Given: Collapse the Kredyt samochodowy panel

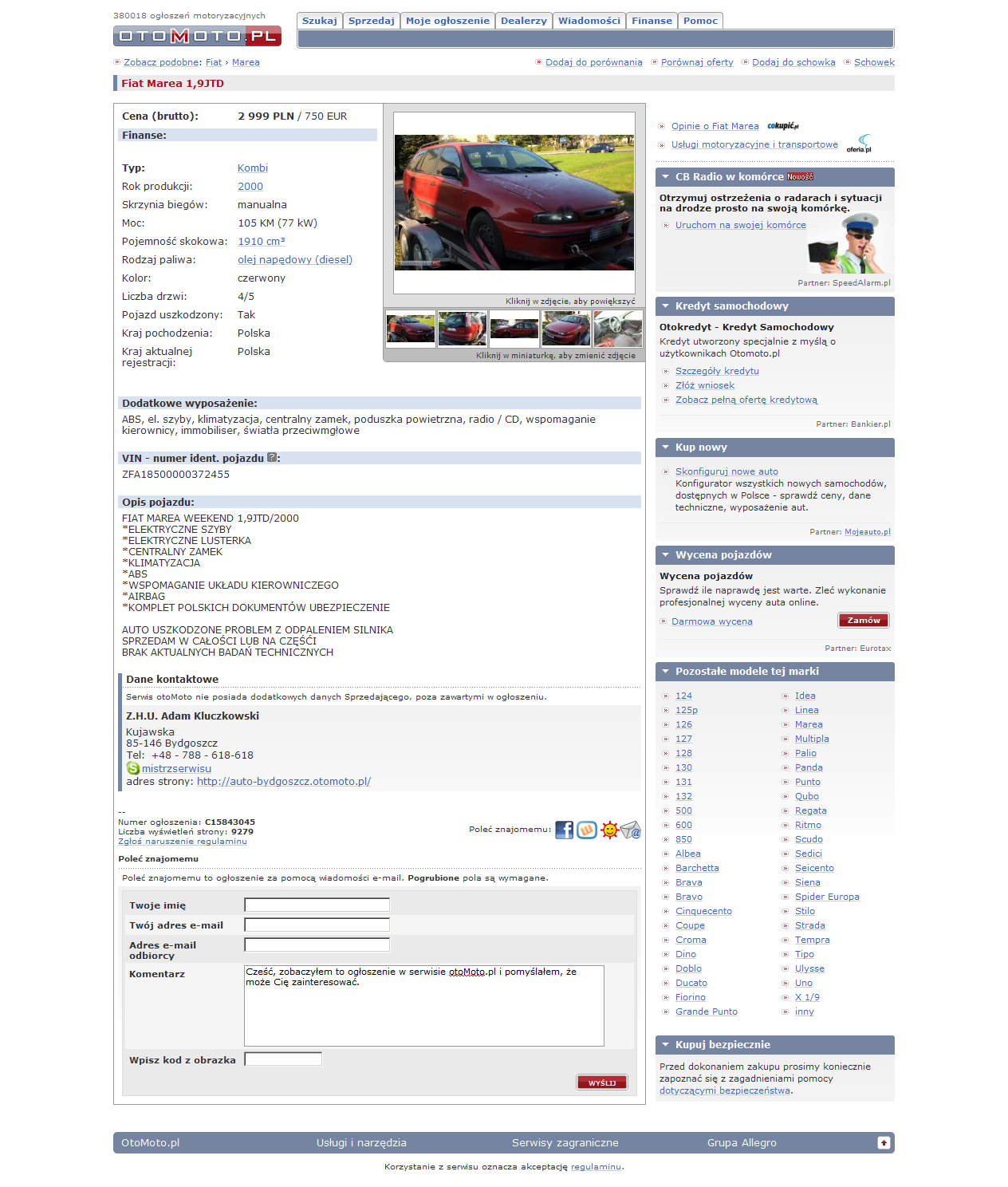Looking at the screenshot, I should pyautogui.click(x=665, y=306).
